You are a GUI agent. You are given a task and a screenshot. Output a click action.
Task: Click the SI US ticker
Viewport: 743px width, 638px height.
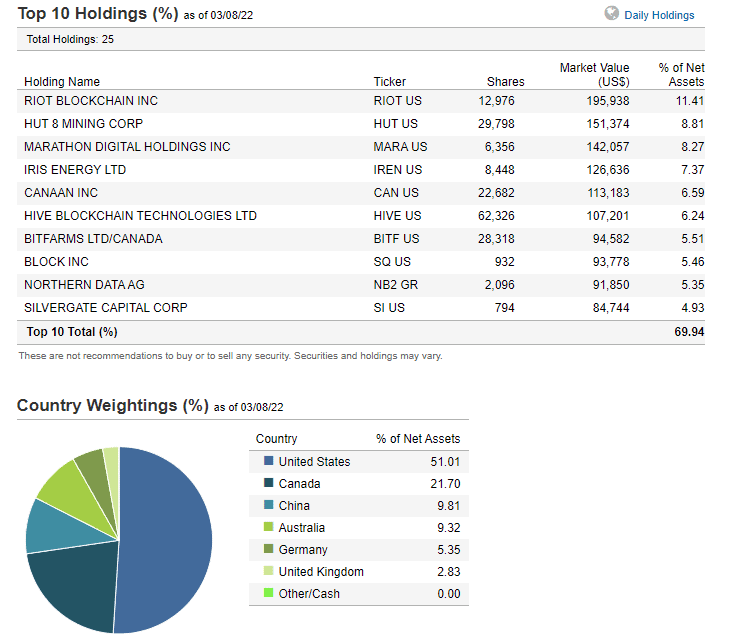[389, 308]
